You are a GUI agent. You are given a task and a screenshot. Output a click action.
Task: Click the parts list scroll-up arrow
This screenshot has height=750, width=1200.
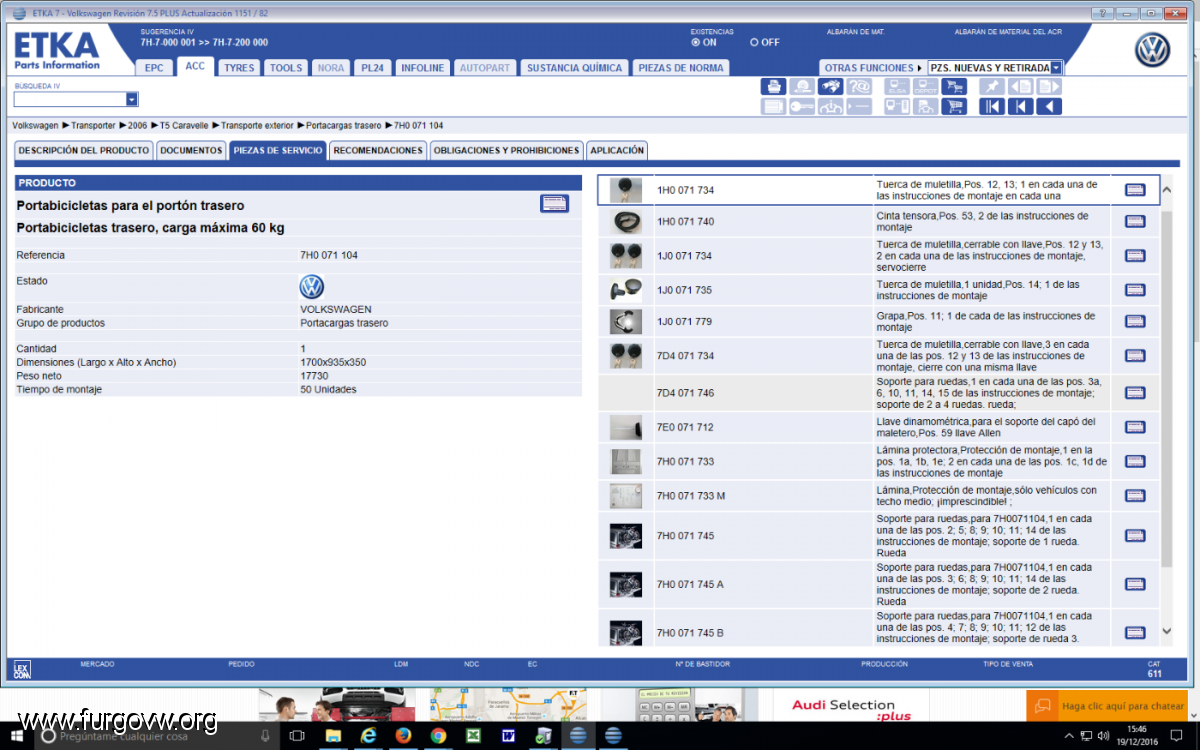pos(1166,190)
